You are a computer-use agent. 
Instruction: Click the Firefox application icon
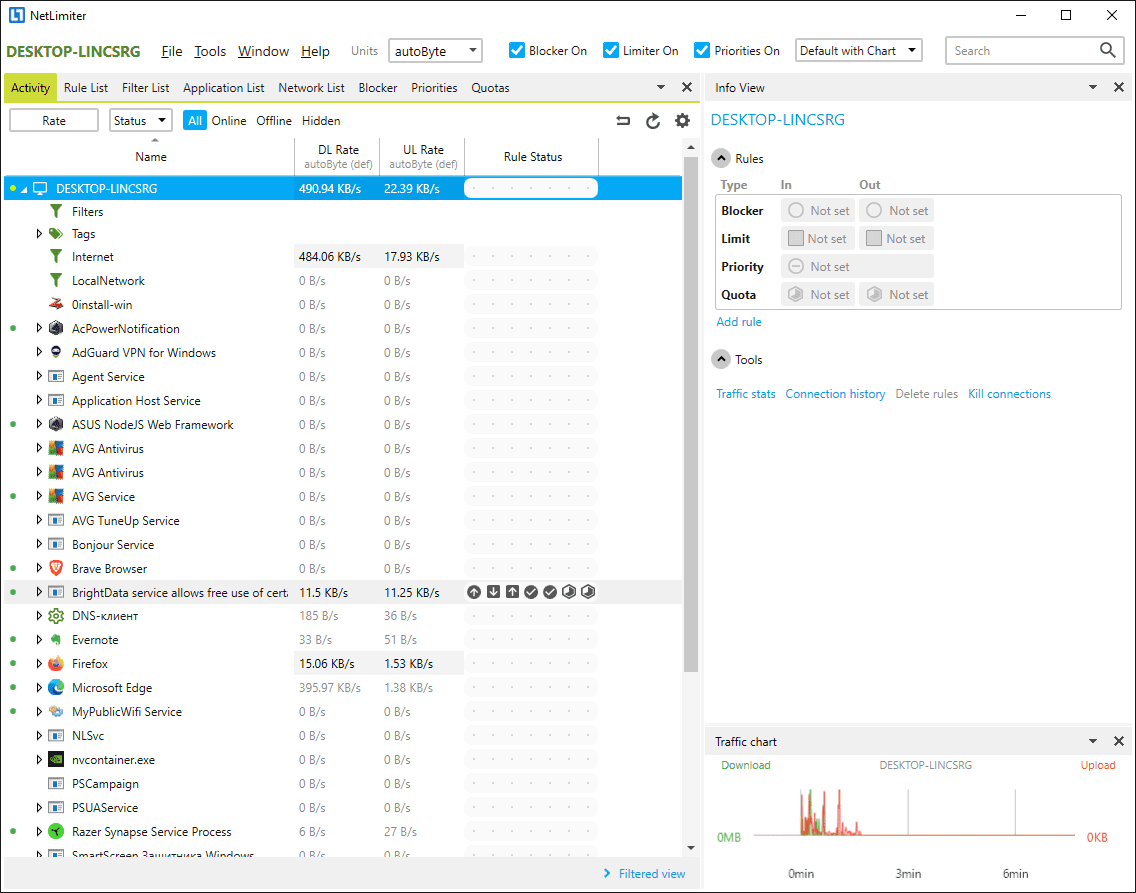(x=56, y=663)
